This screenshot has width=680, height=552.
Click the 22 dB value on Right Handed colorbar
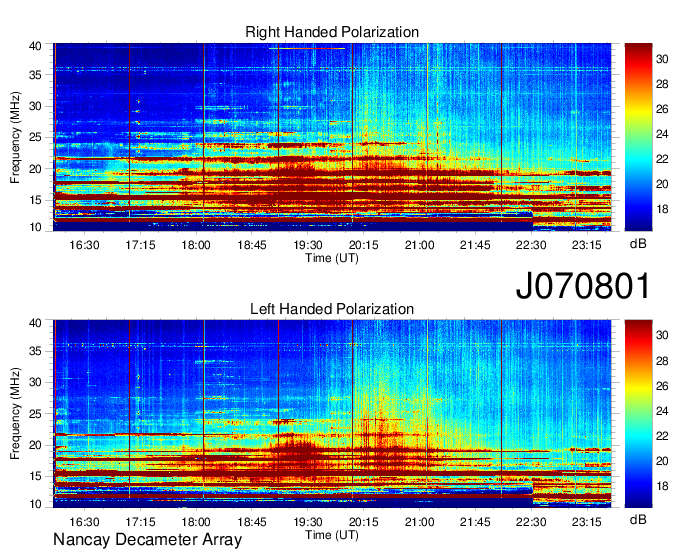click(662, 159)
